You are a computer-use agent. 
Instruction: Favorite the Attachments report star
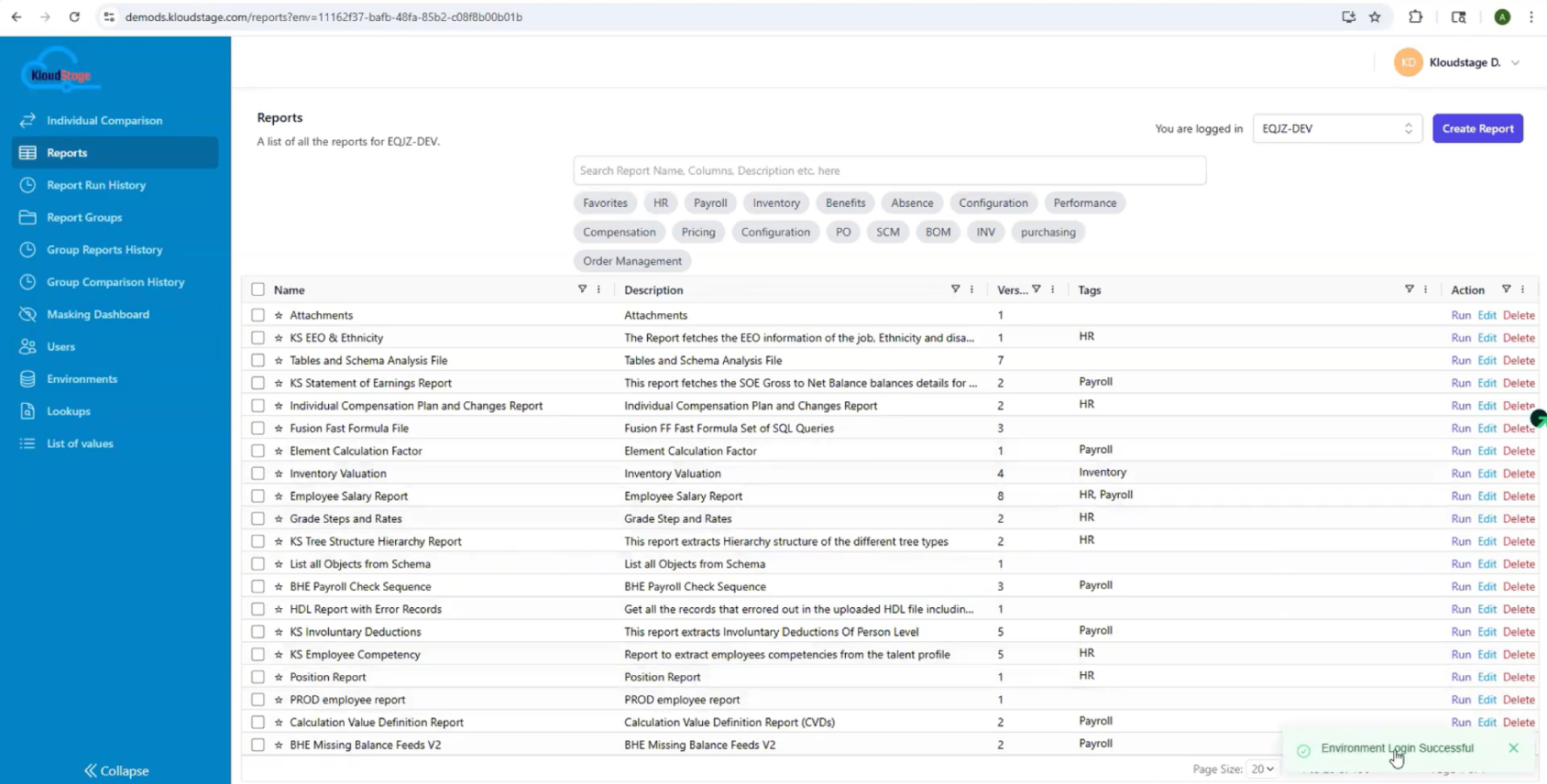pos(279,315)
